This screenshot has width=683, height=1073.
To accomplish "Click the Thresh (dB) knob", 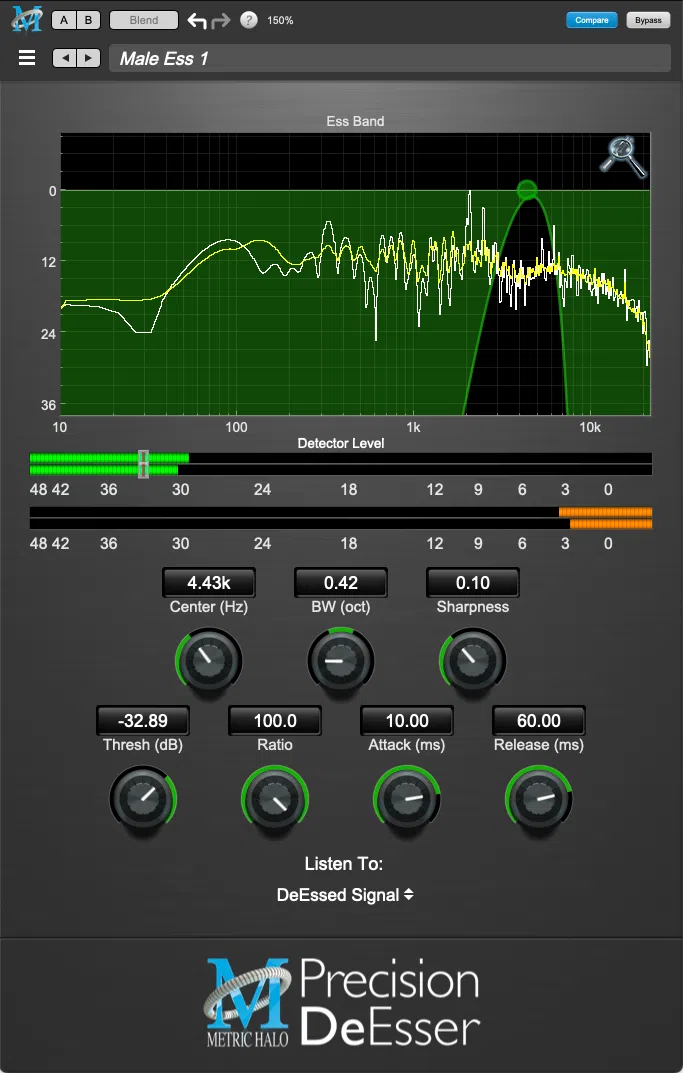I will click(142, 798).
